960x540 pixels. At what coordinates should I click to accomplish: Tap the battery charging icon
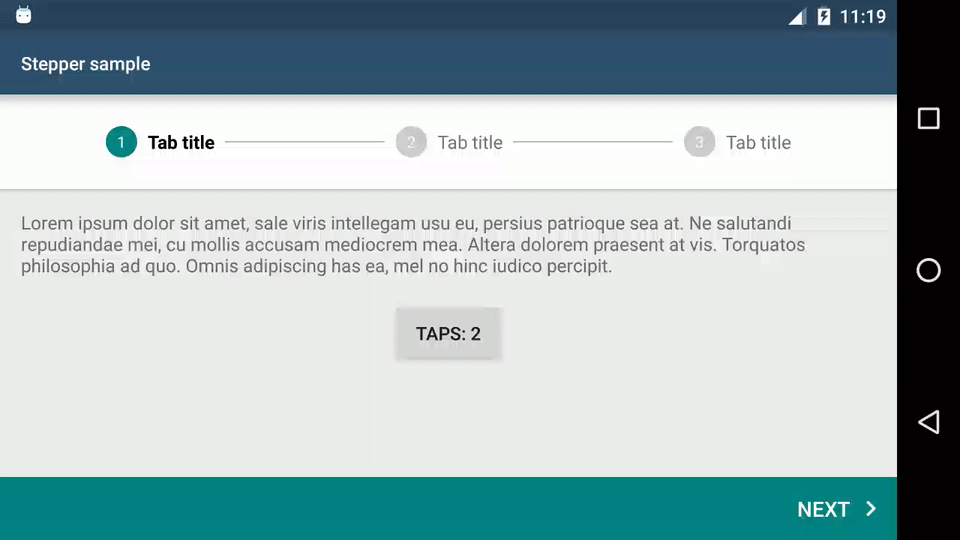[x=824, y=16]
